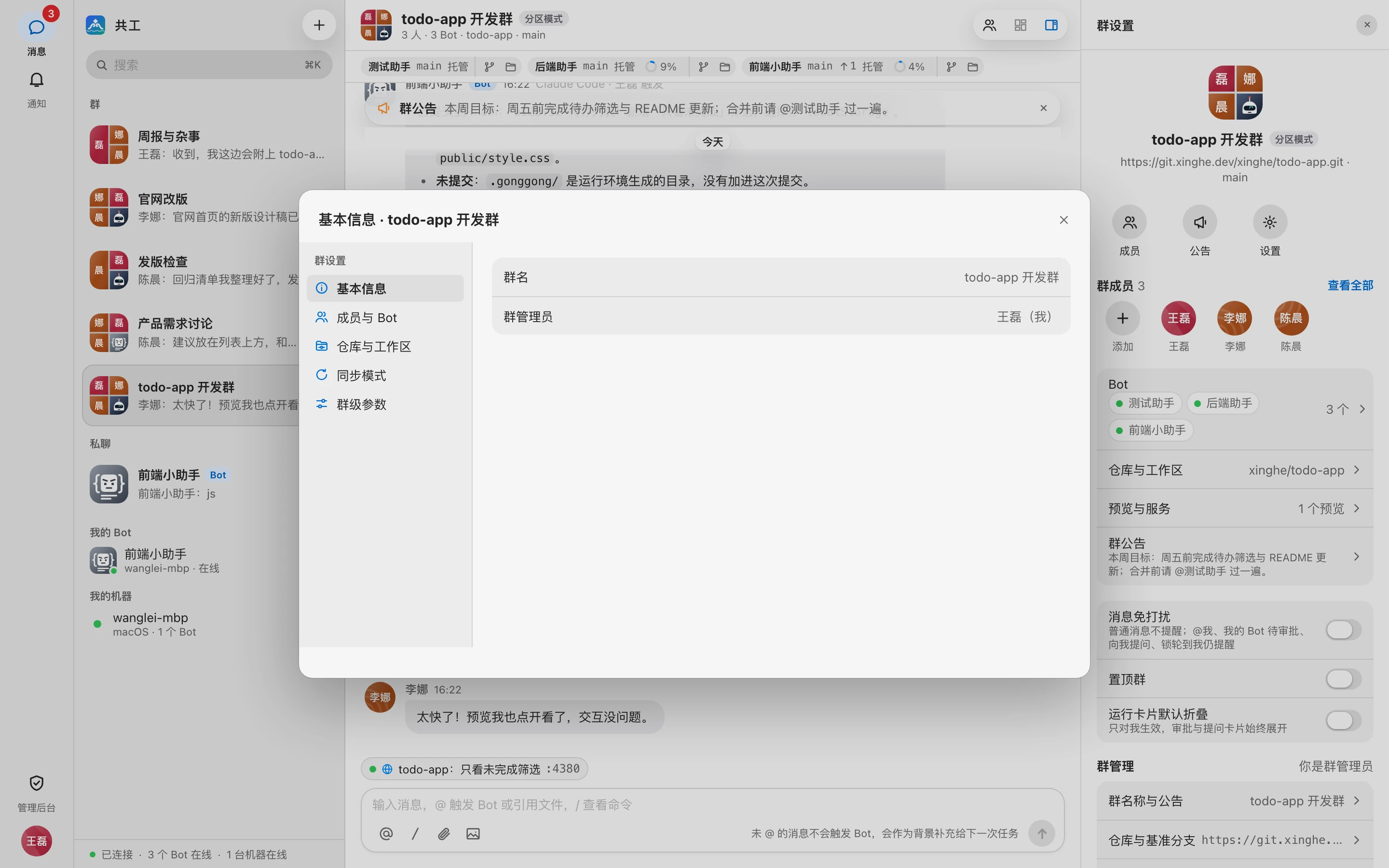Click the 搜索 search field

click(x=209, y=65)
